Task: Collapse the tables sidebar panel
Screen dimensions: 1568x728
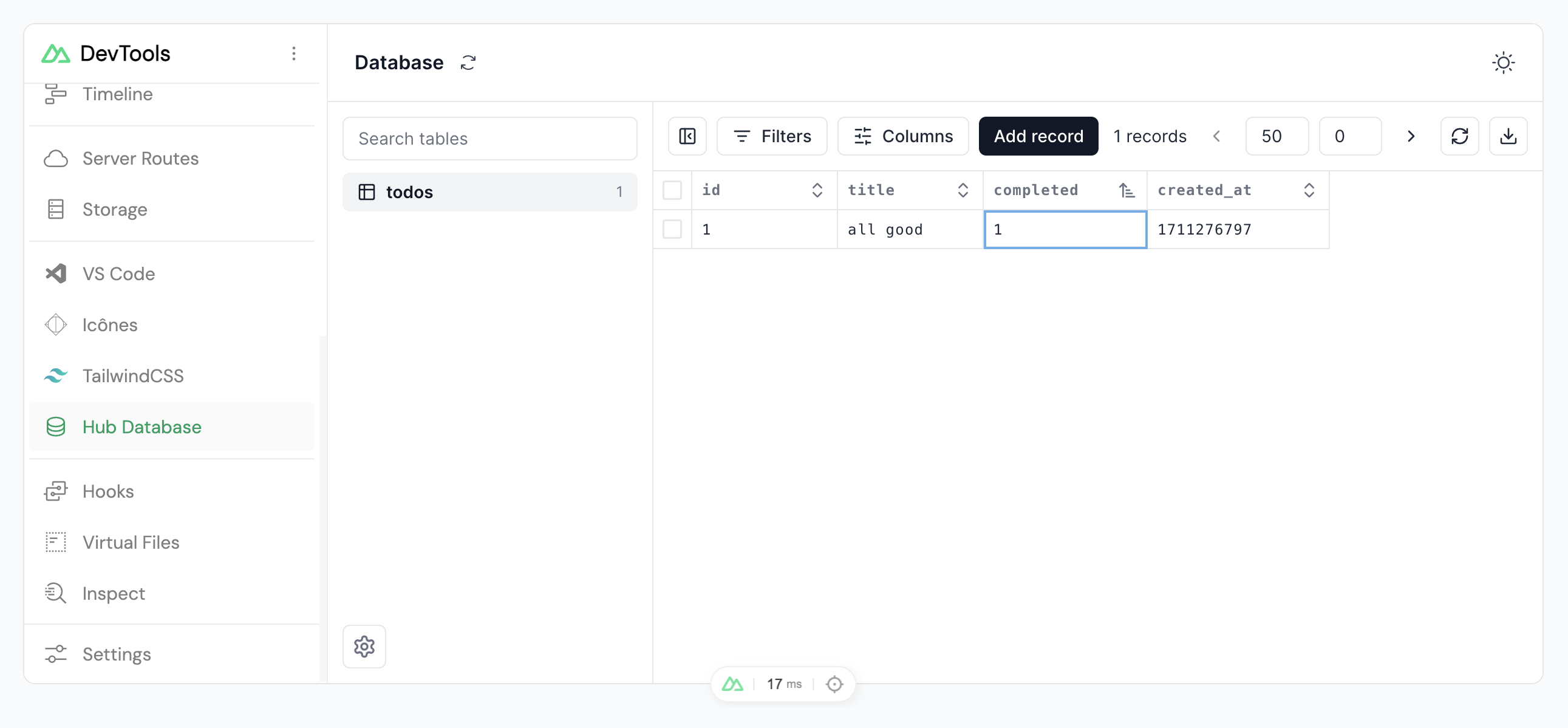Action: pos(687,136)
